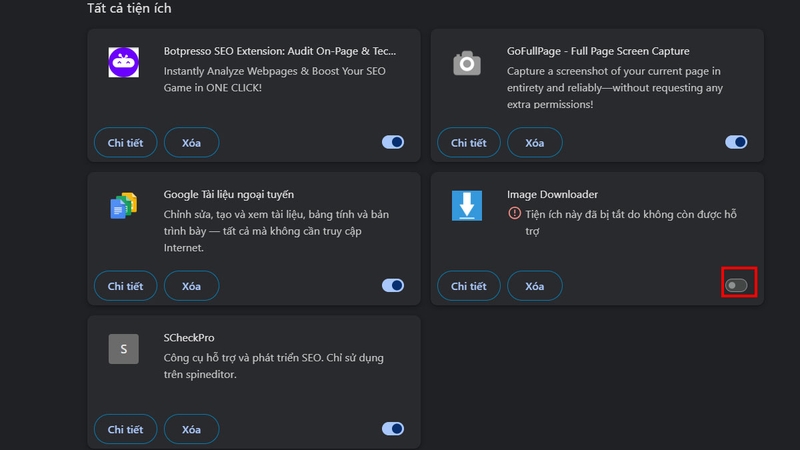Disable the Botpresso SEO Extension toggle
800x450 pixels.
tap(393, 143)
